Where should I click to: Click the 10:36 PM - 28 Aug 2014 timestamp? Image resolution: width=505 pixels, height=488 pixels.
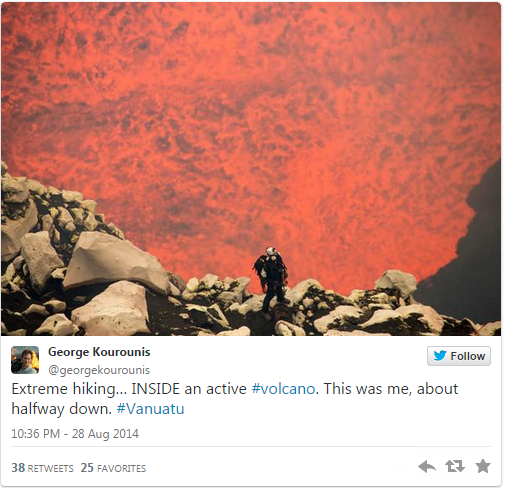pos(75,434)
